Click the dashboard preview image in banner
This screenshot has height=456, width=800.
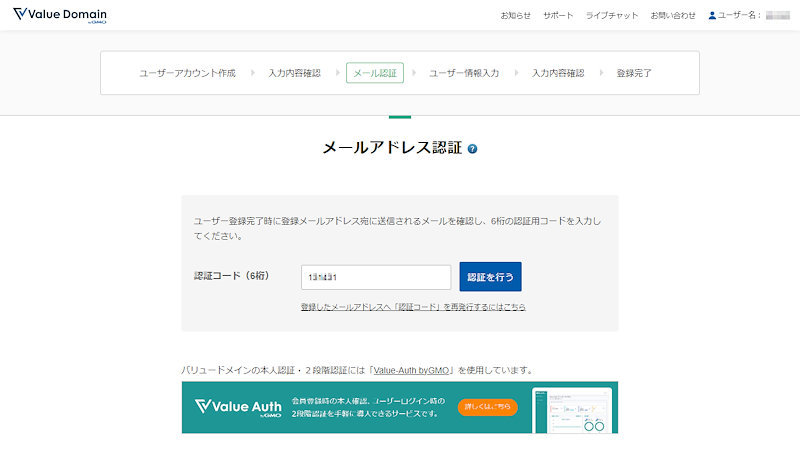click(x=571, y=410)
